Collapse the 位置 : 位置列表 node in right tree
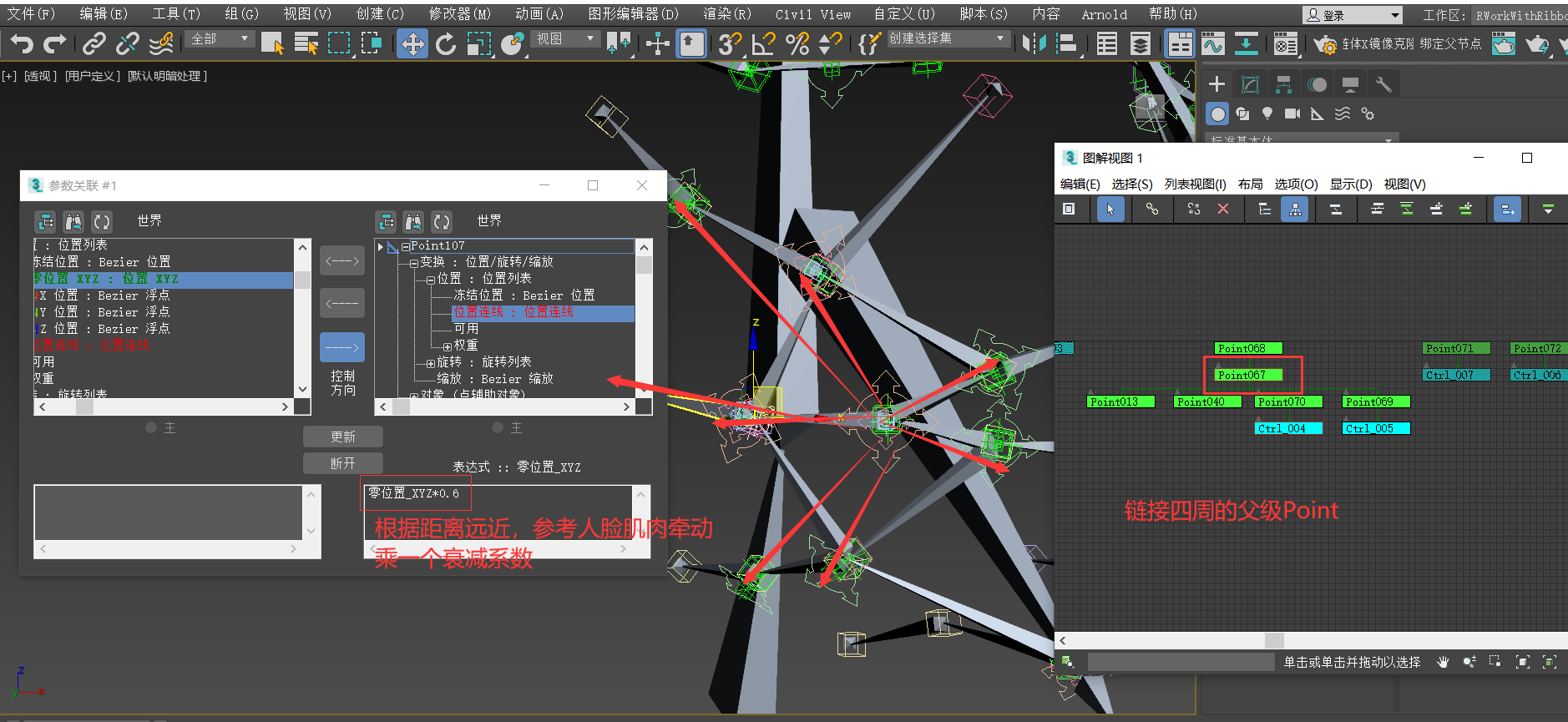 [x=431, y=280]
